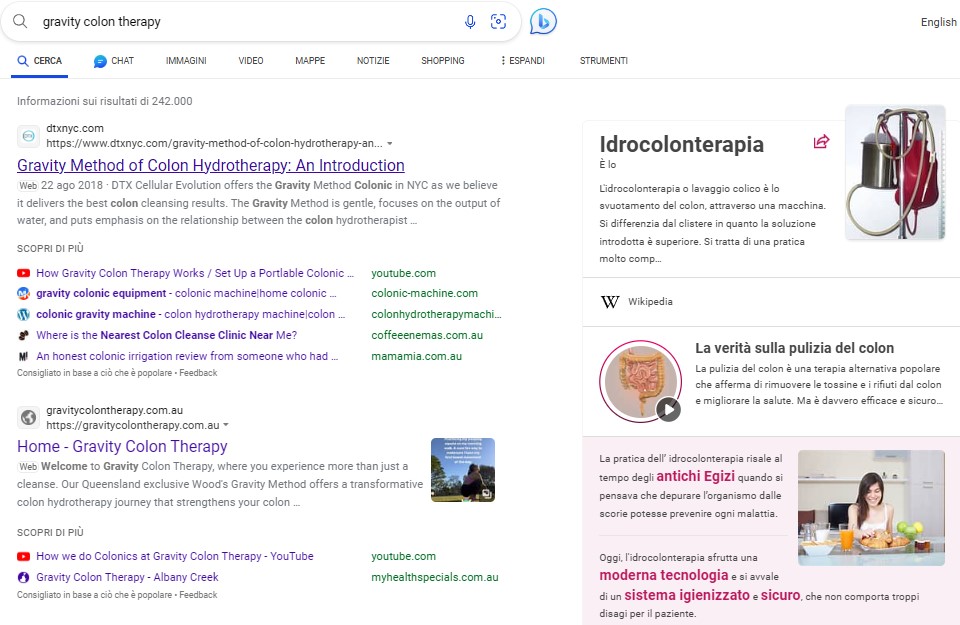Click icon beside Gravity Colon Therapy - Albany Creek
The image size is (960, 625).
(x=23, y=577)
